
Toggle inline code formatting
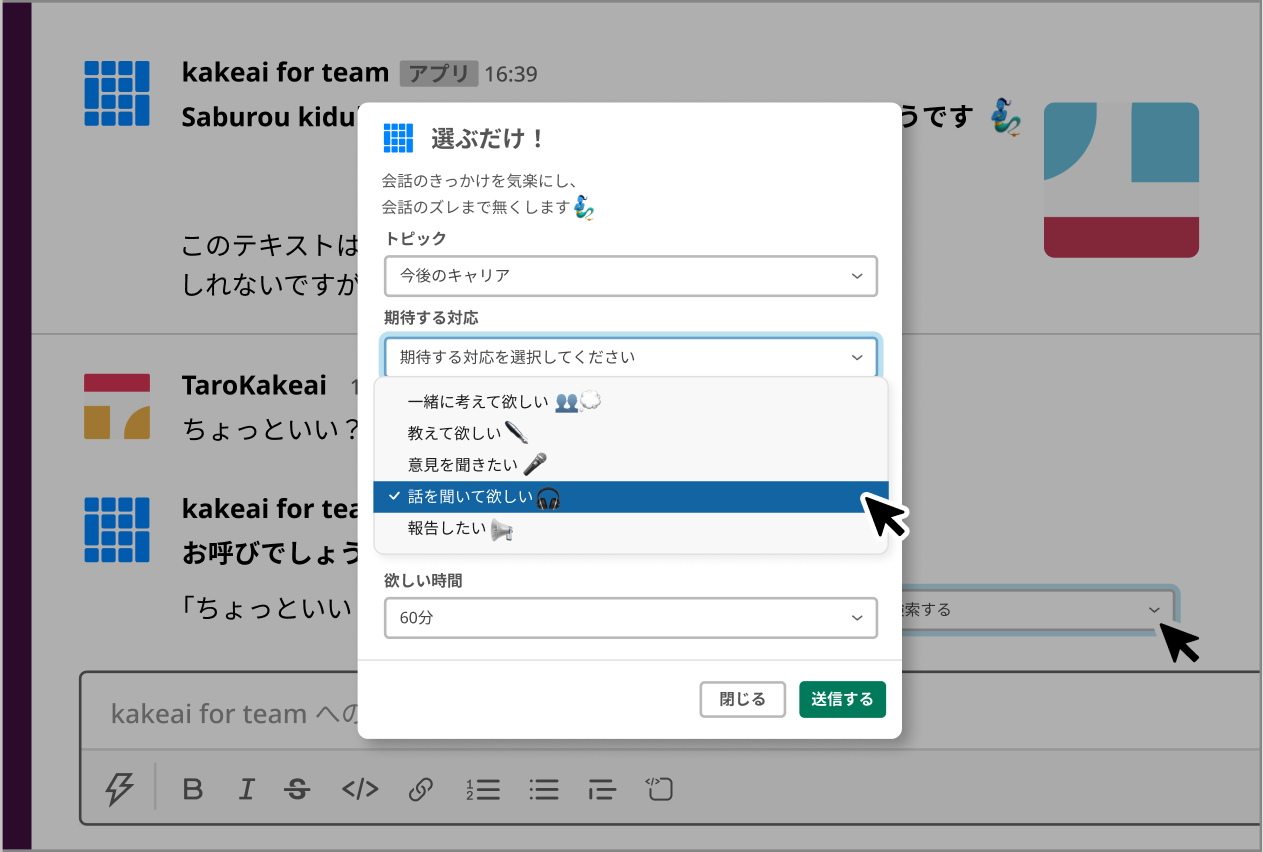360,789
